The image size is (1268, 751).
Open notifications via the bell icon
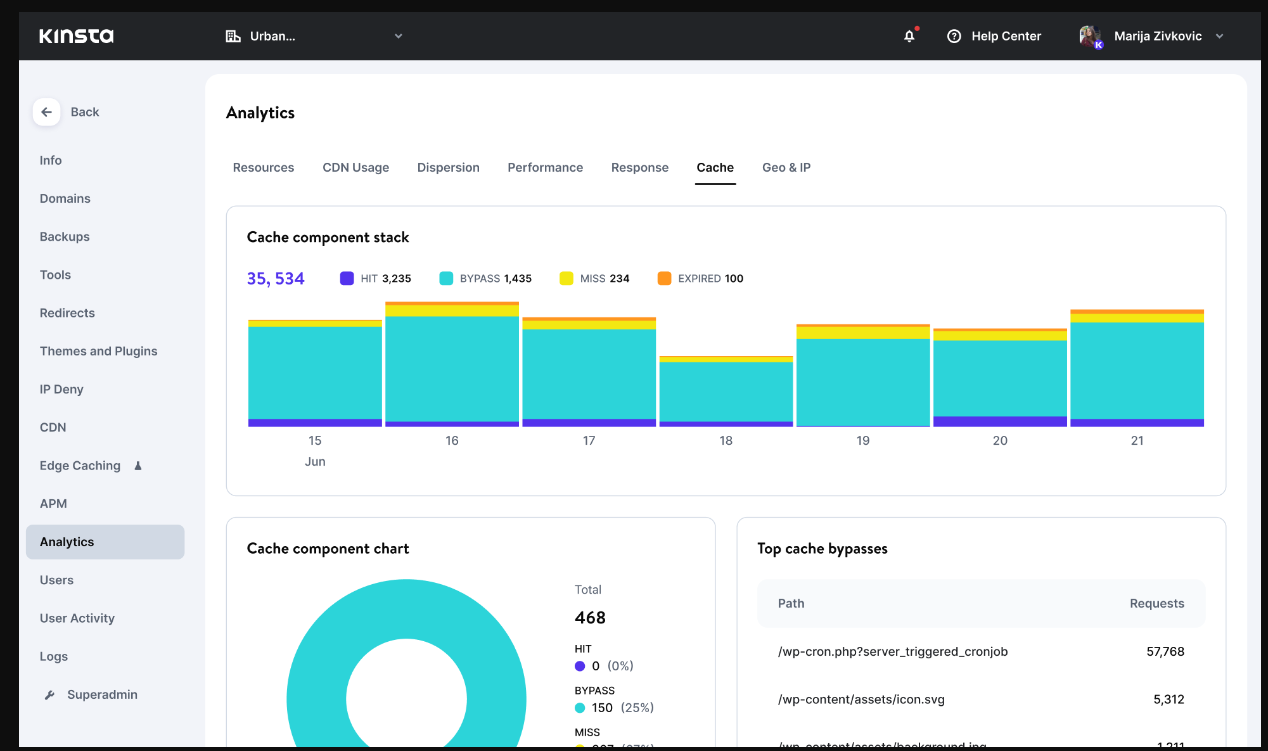(x=908, y=36)
